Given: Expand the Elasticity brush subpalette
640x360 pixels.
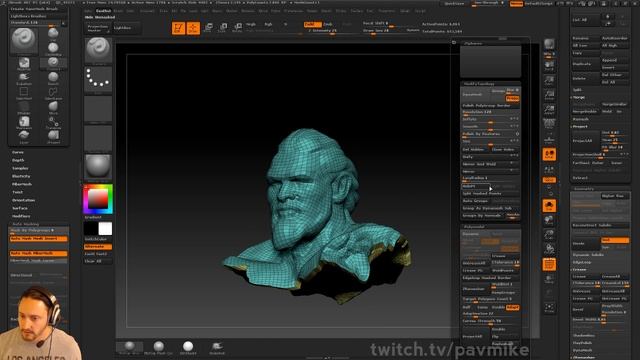Looking at the screenshot, I should point(21,176).
